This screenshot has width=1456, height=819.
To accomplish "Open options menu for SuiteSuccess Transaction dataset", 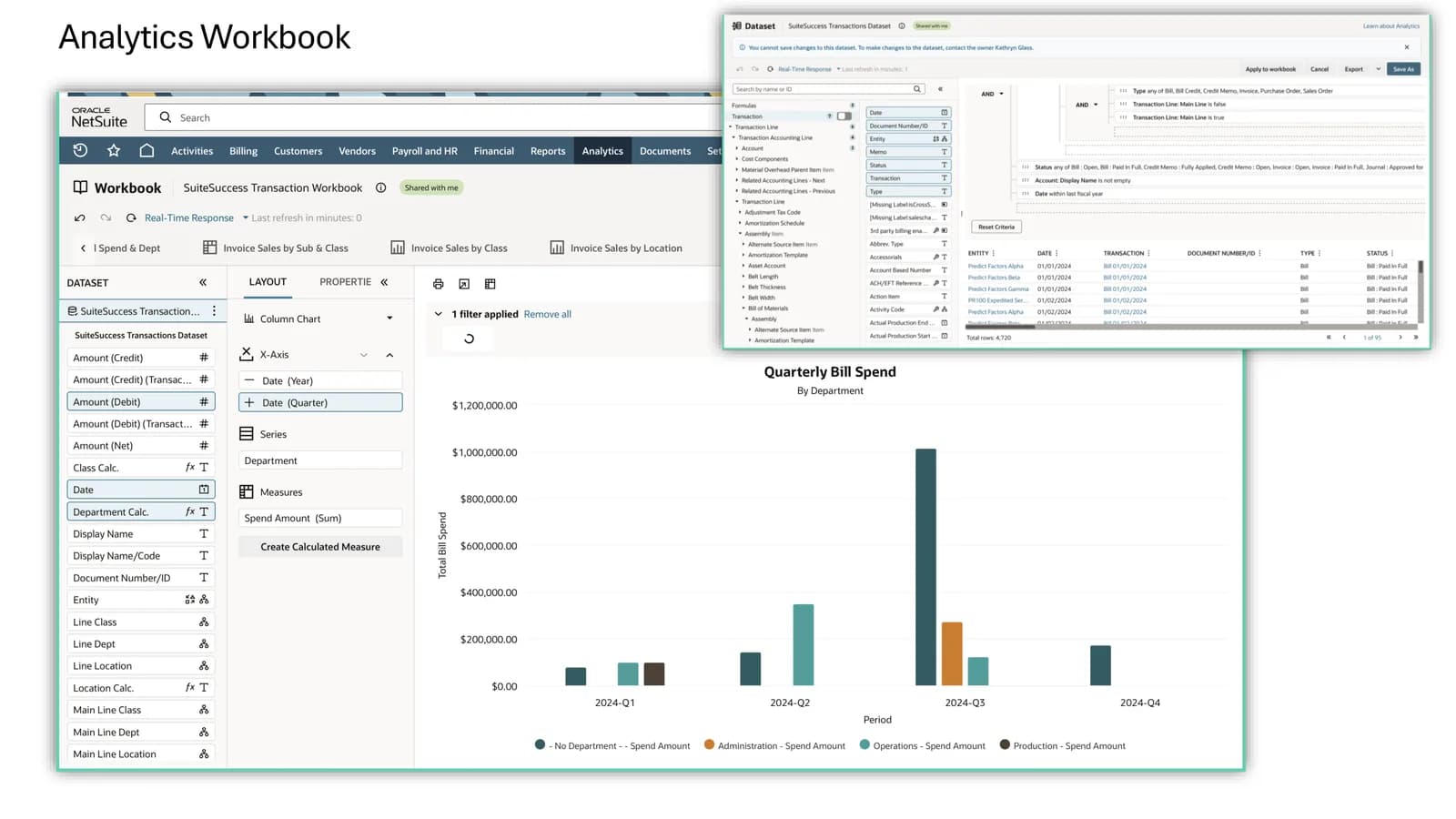I will tap(214, 310).
